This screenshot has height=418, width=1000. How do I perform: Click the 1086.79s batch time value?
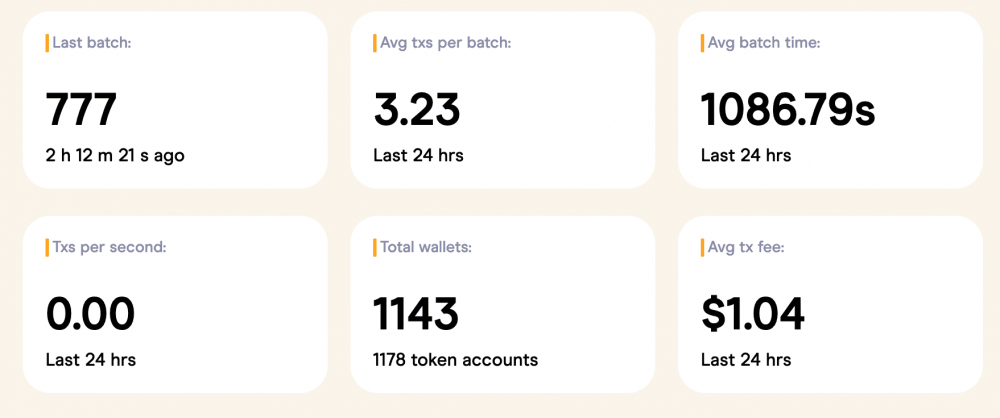point(788,109)
